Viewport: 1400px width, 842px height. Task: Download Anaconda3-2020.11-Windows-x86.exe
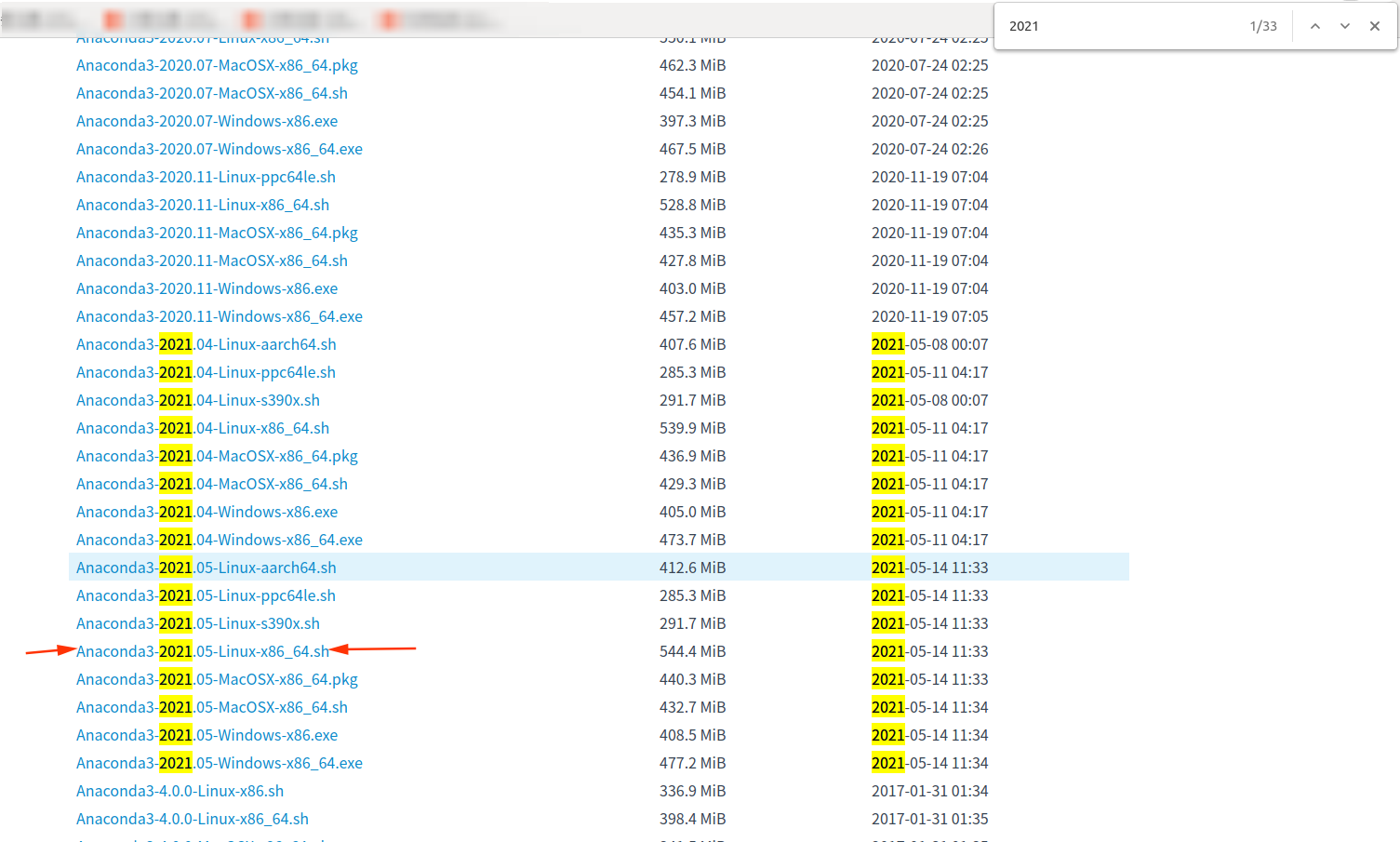(207, 288)
